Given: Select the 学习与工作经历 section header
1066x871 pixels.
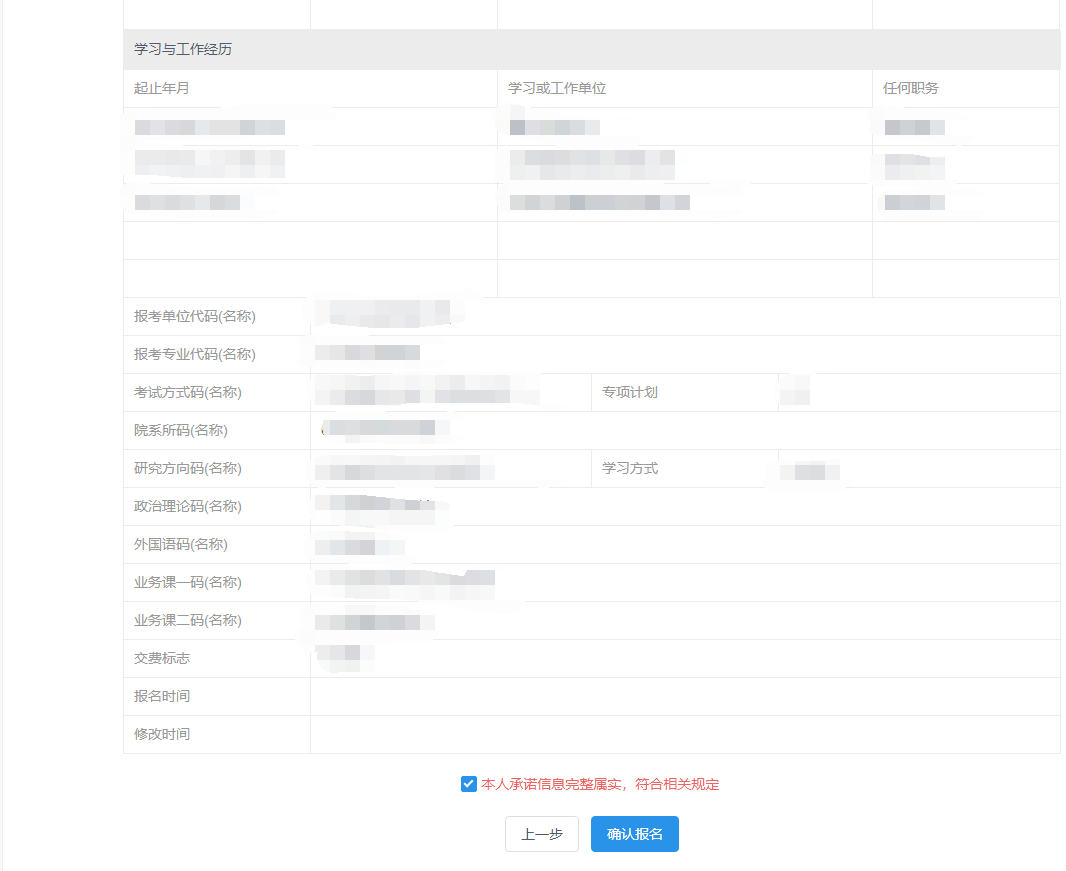Looking at the screenshot, I should coord(183,49).
